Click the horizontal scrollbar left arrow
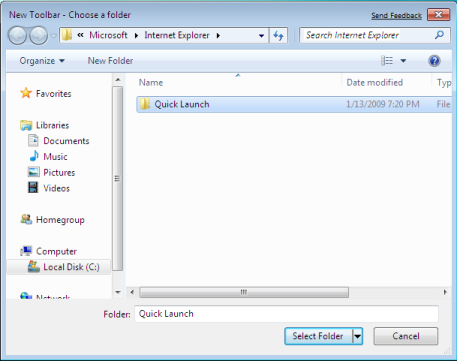This screenshot has height=361, width=457. click(x=132, y=292)
